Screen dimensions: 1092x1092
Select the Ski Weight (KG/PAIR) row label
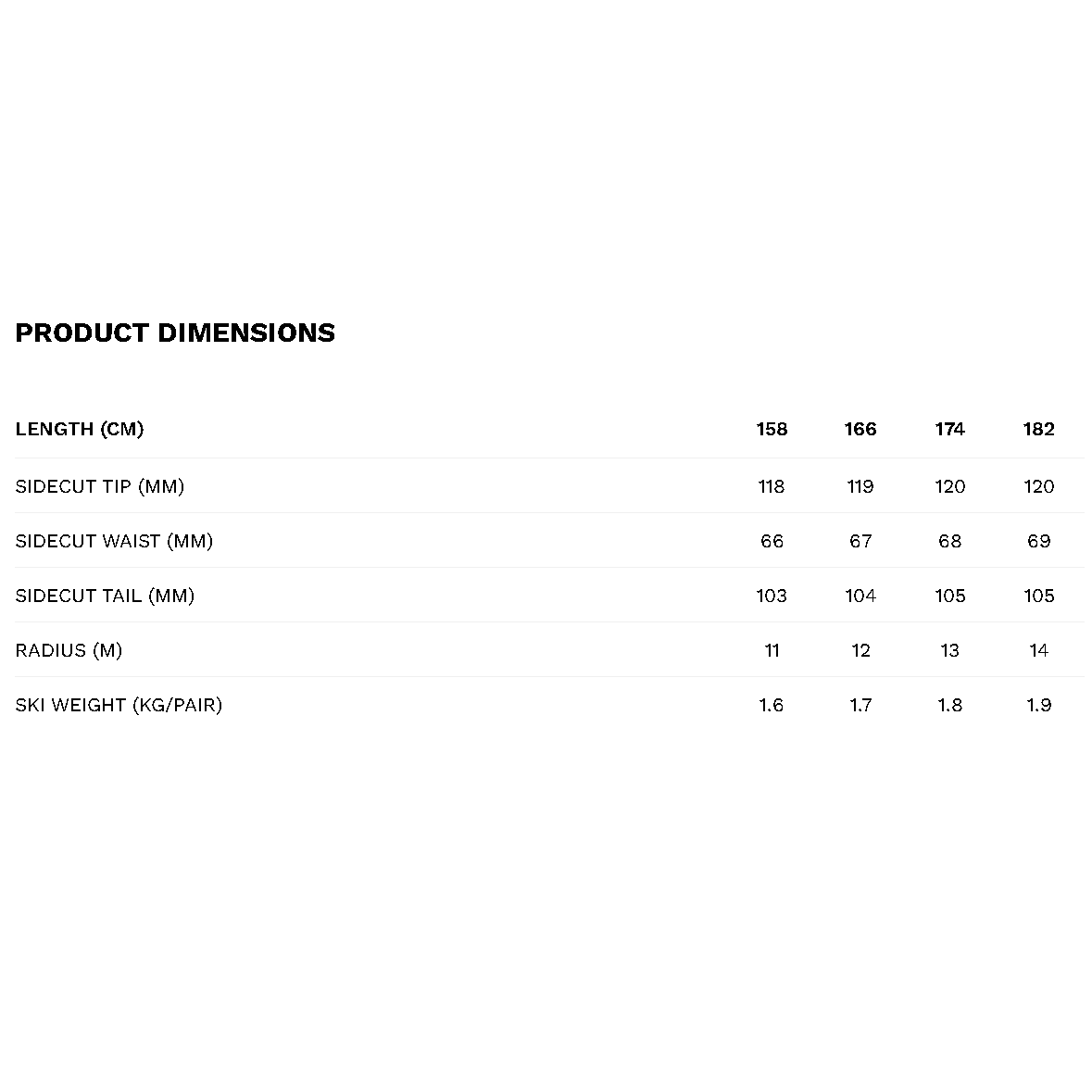pos(119,705)
